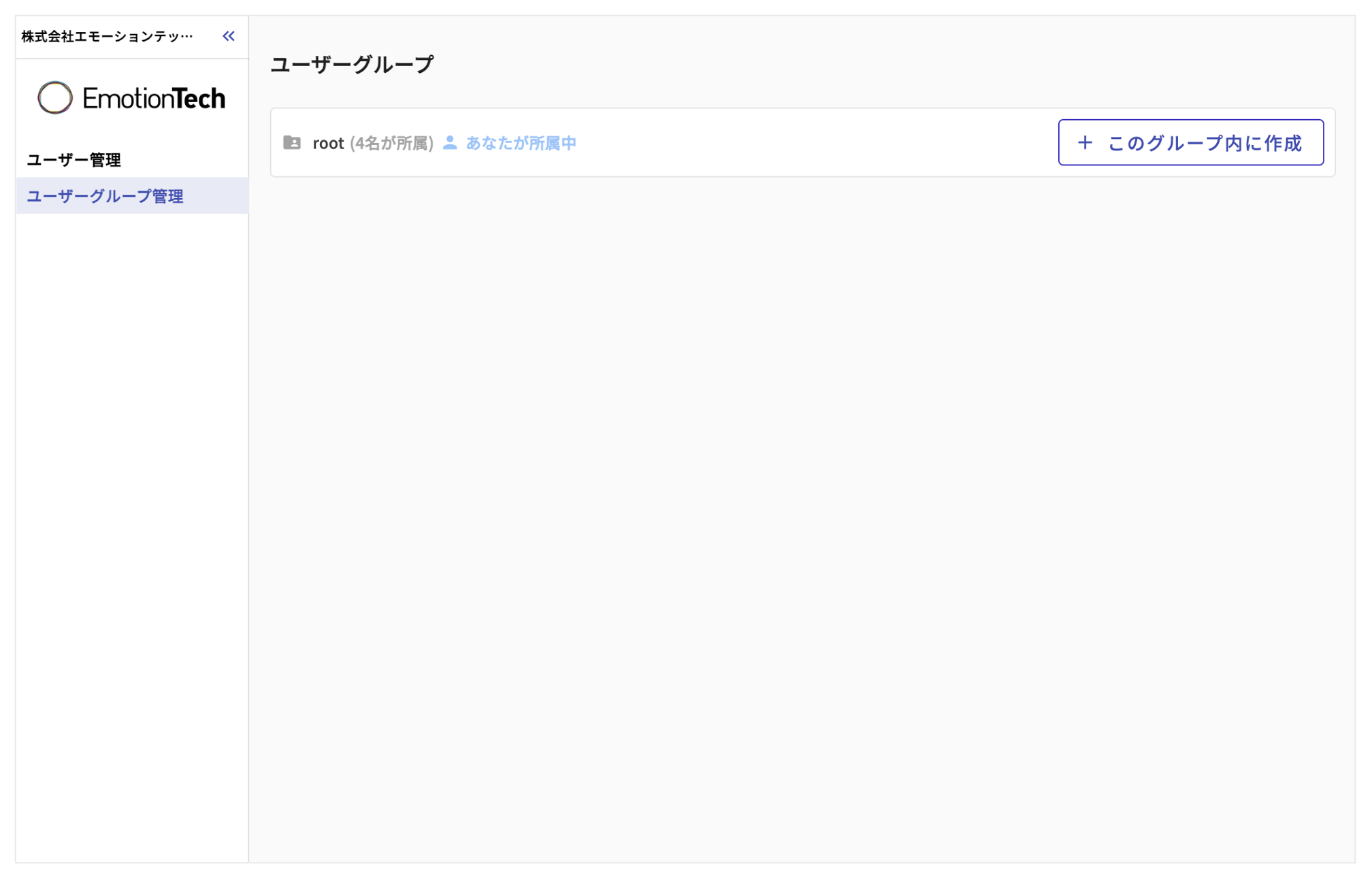This screenshot has width=1372, height=881.
Task: Open the ユーザー管理 section heading
Action: 74,160
